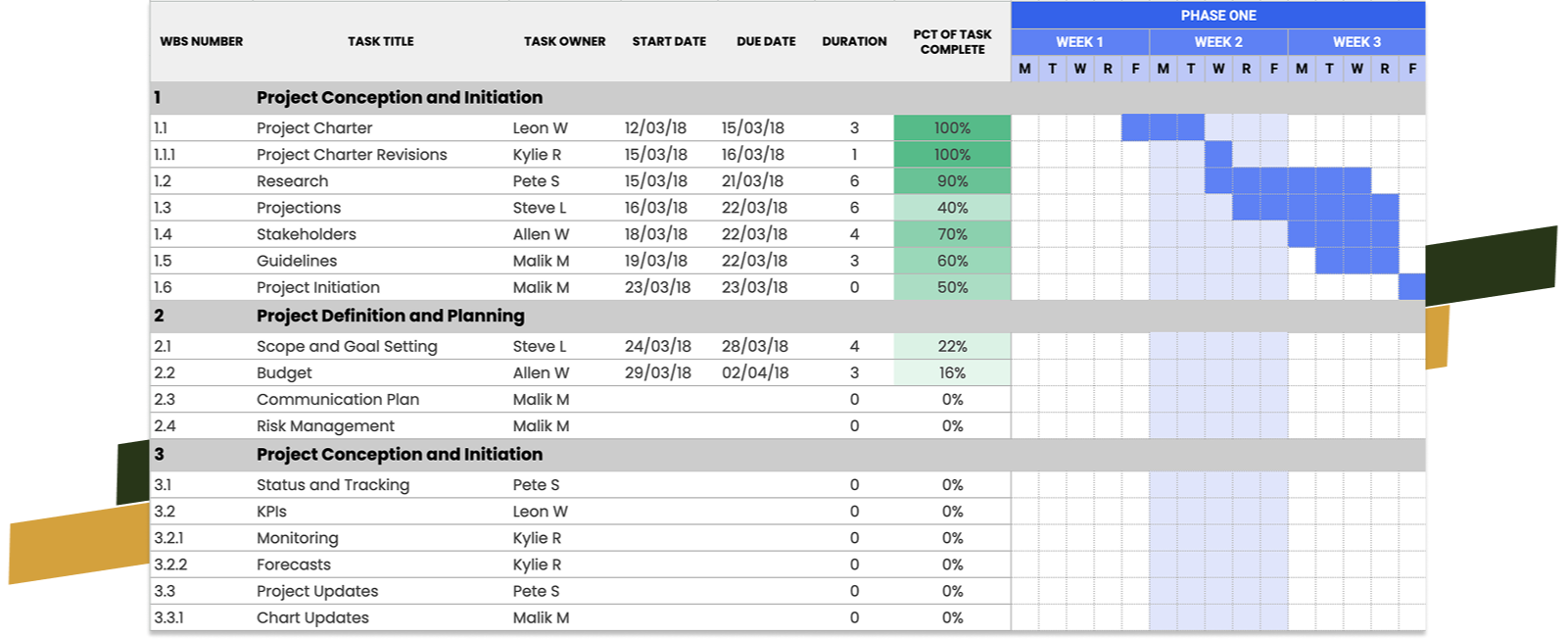Click the duration cell for Scope and Goal Setting
Screen dimensions: 1568x639
coord(854,346)
